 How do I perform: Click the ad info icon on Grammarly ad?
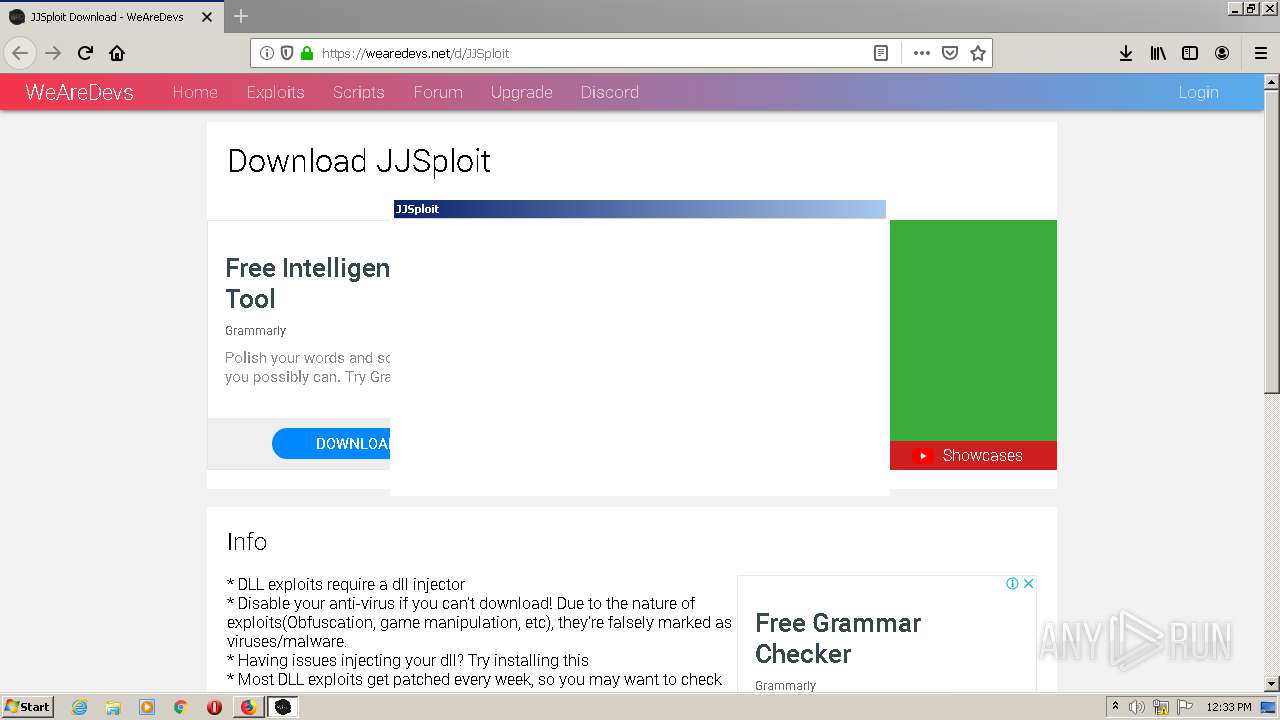(x=1012, y=583)
